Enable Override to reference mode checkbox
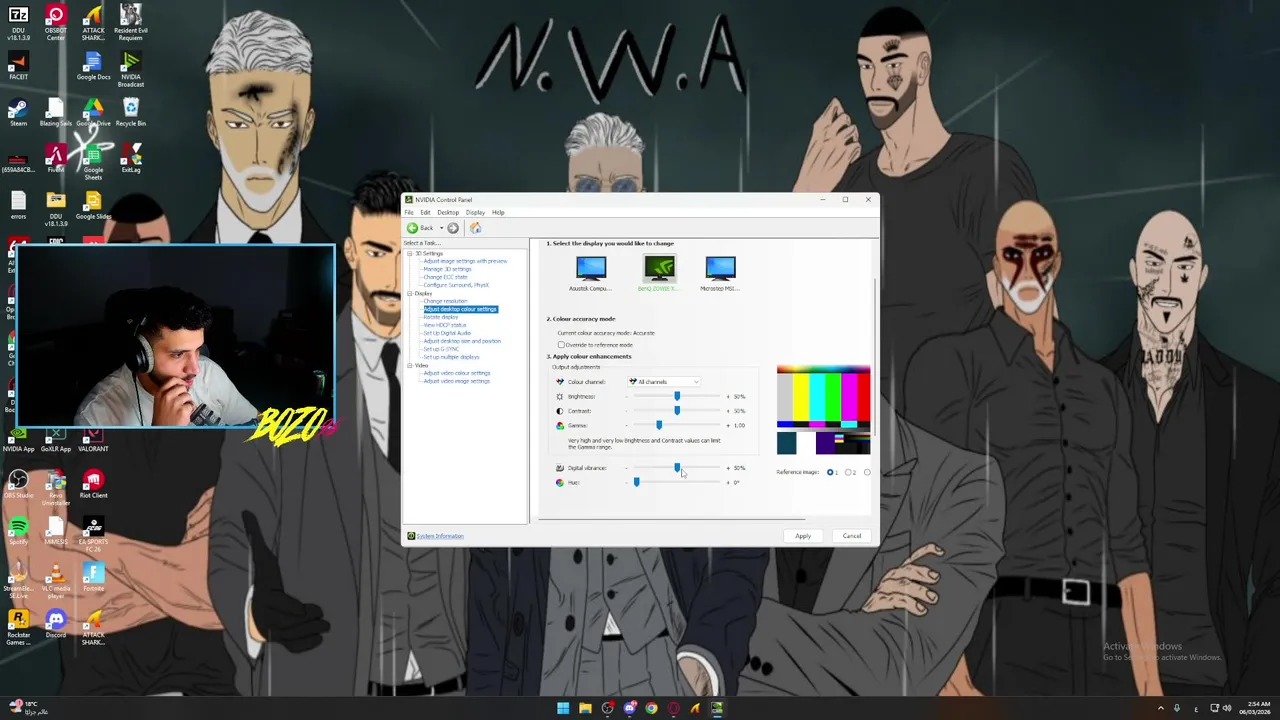Viewport: 1280px width, 720px height. tap(561, 345)
